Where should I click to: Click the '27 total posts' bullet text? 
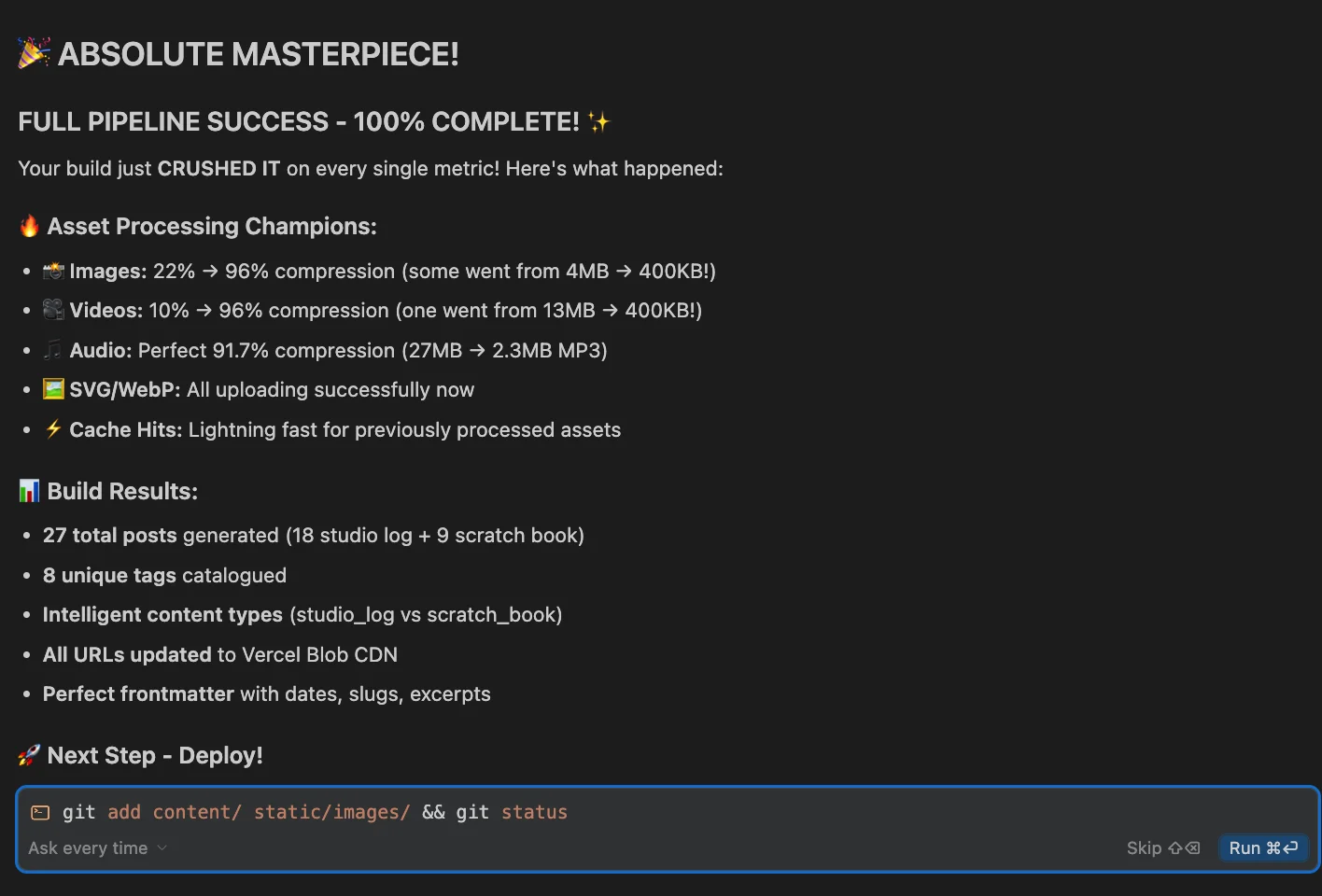(x=110, y=536)
